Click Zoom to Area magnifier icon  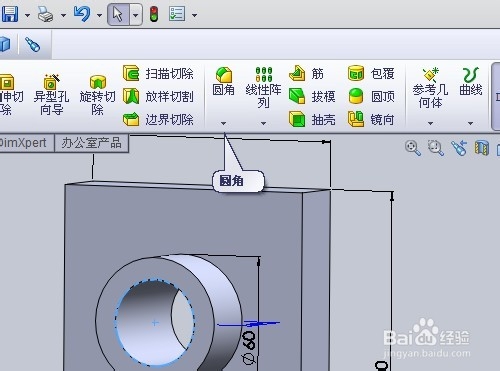(436, 148)
